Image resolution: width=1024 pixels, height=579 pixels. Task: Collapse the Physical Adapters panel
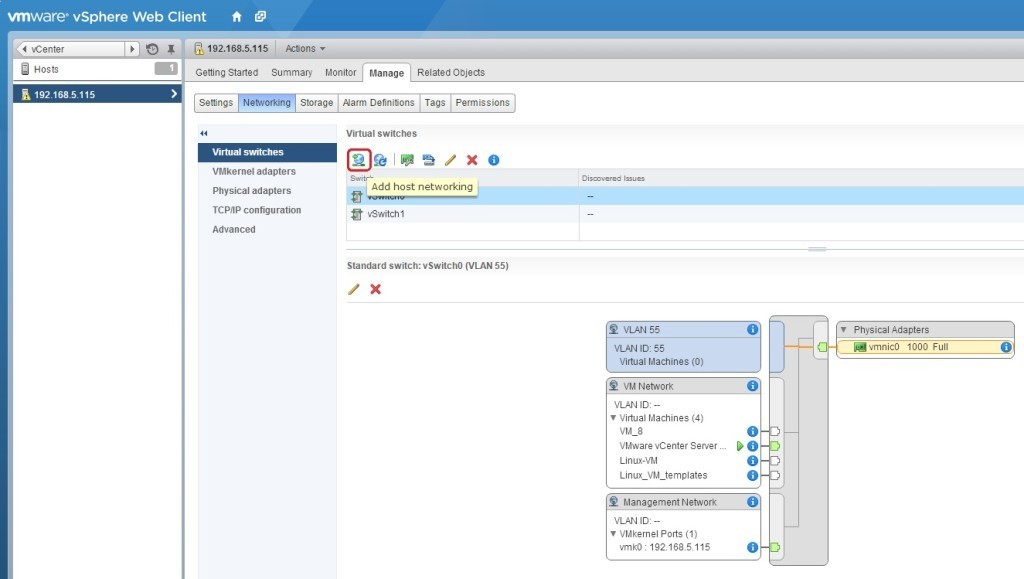tap(843, 330)
